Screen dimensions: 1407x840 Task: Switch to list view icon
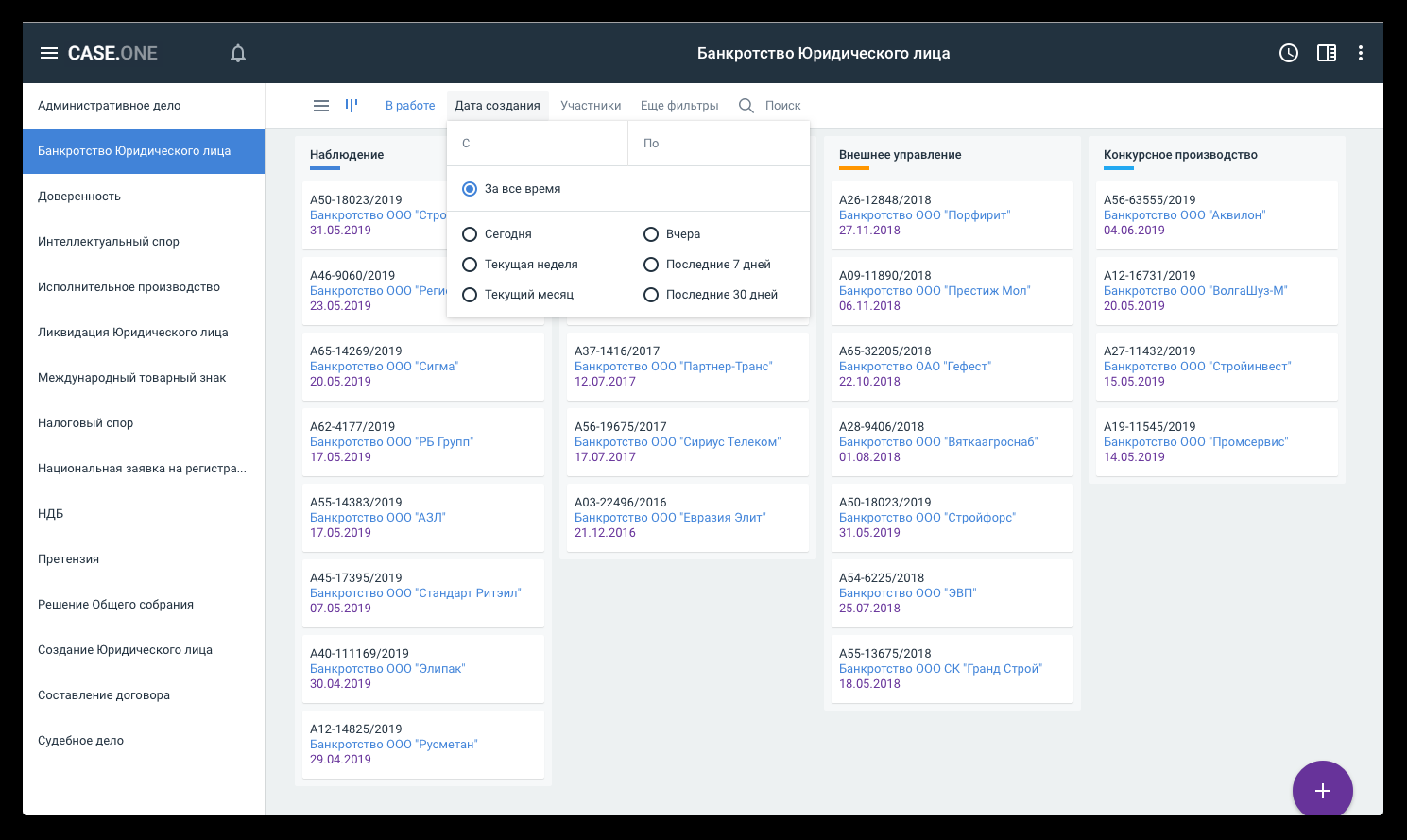coord(321,106)
